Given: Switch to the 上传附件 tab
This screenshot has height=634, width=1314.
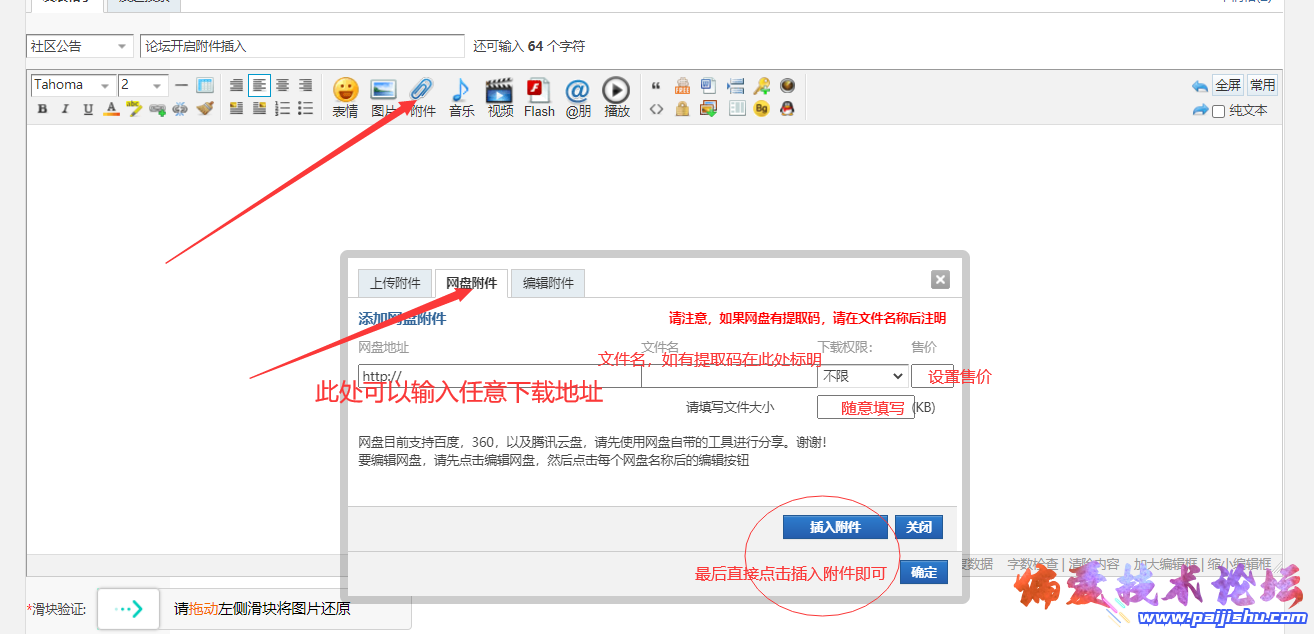Looking at the screenshot, I should (x=395, y=283).
